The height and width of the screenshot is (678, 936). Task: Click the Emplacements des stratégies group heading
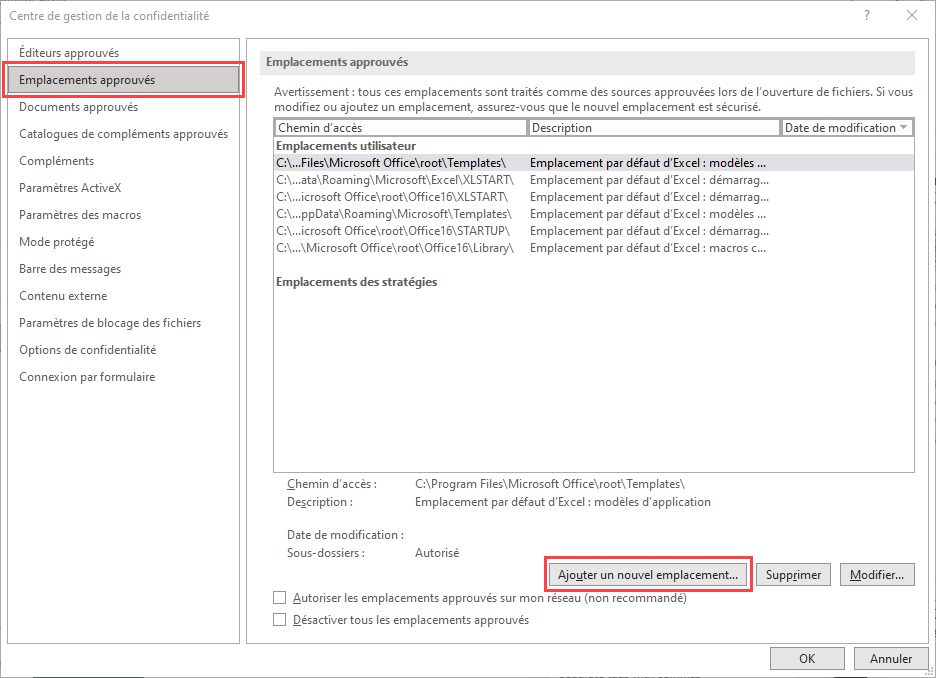356,282
